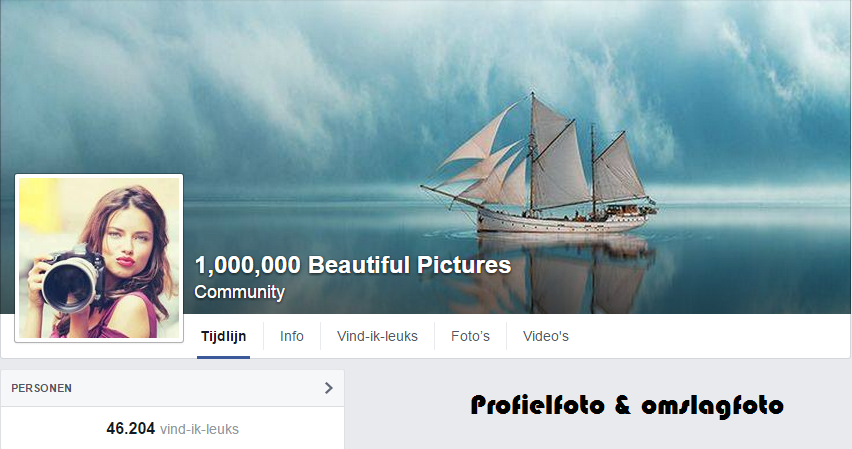The height and width of the screenshot is (449, 852).
Task: Click the PERSONEN header label
Action: click(x=41, y=388)
